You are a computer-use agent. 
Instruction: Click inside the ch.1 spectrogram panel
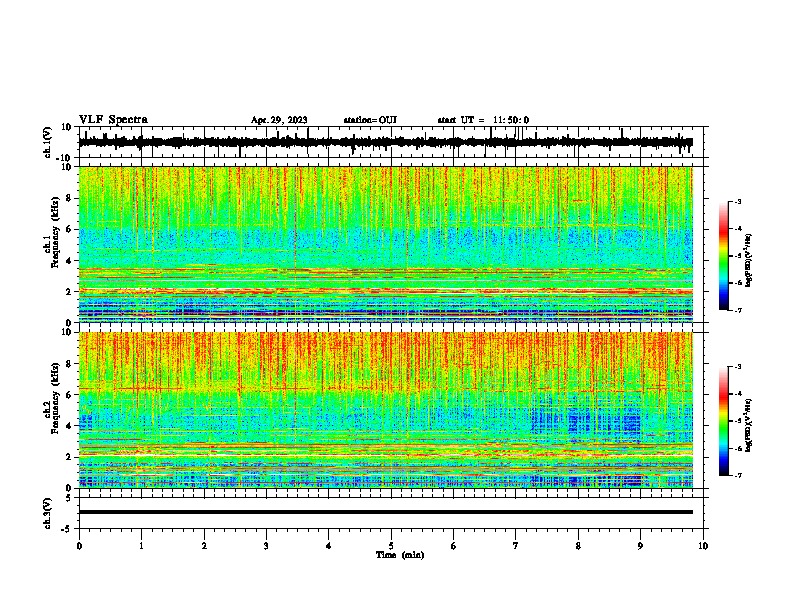coord(386,244)
